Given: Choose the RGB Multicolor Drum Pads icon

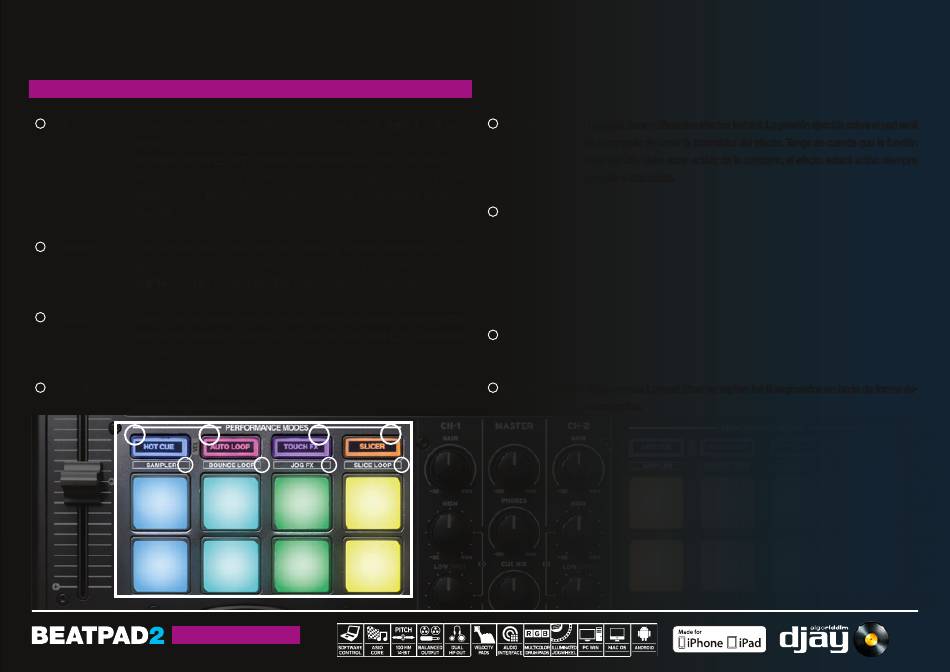Looking at the screenshot, I should click(x=537, y=640).
